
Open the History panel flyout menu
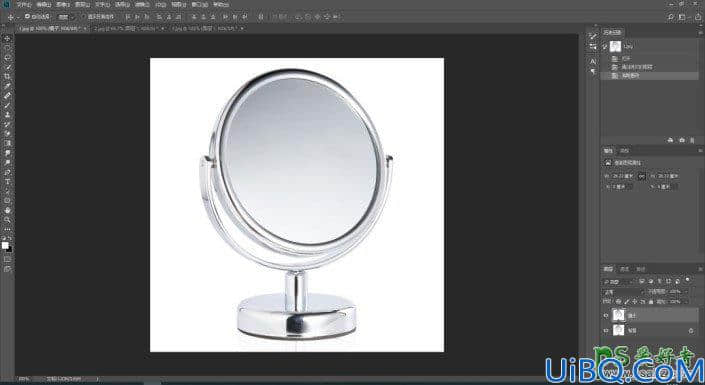tap(700, 32)
